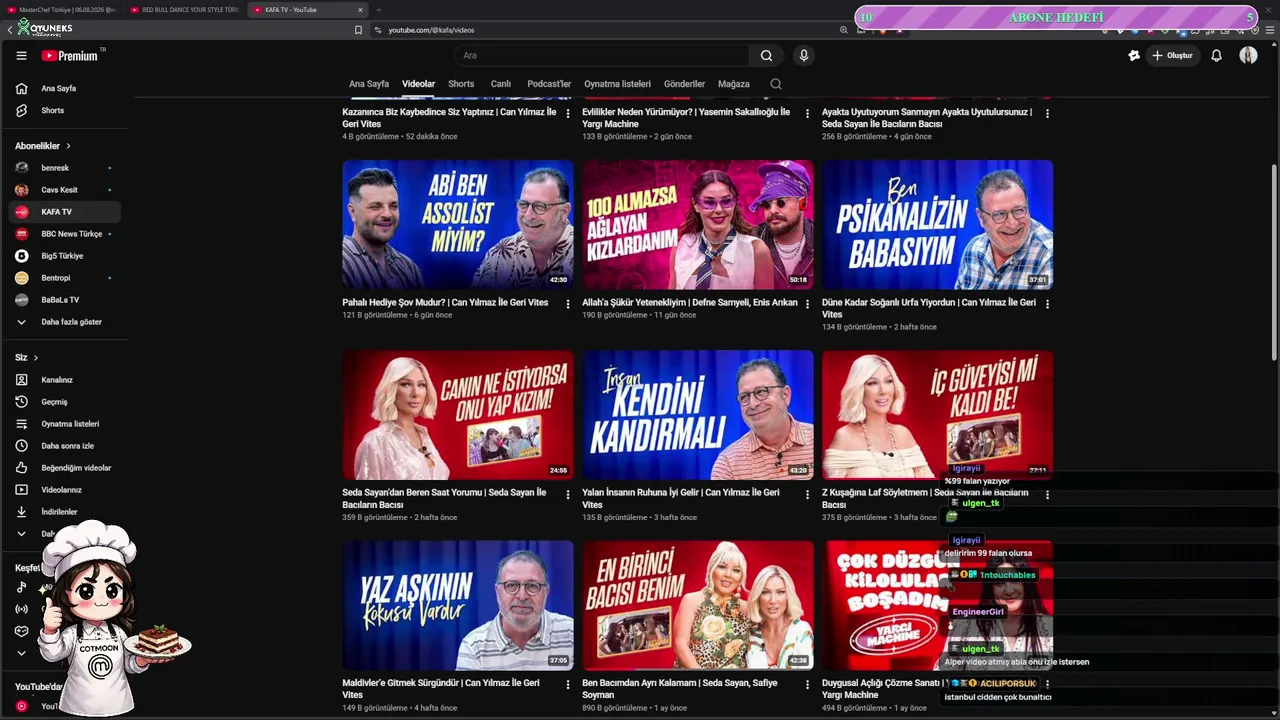
Task: Switch to the MasterChef Türkiye browser tab
Action: (x=62, y=10)
